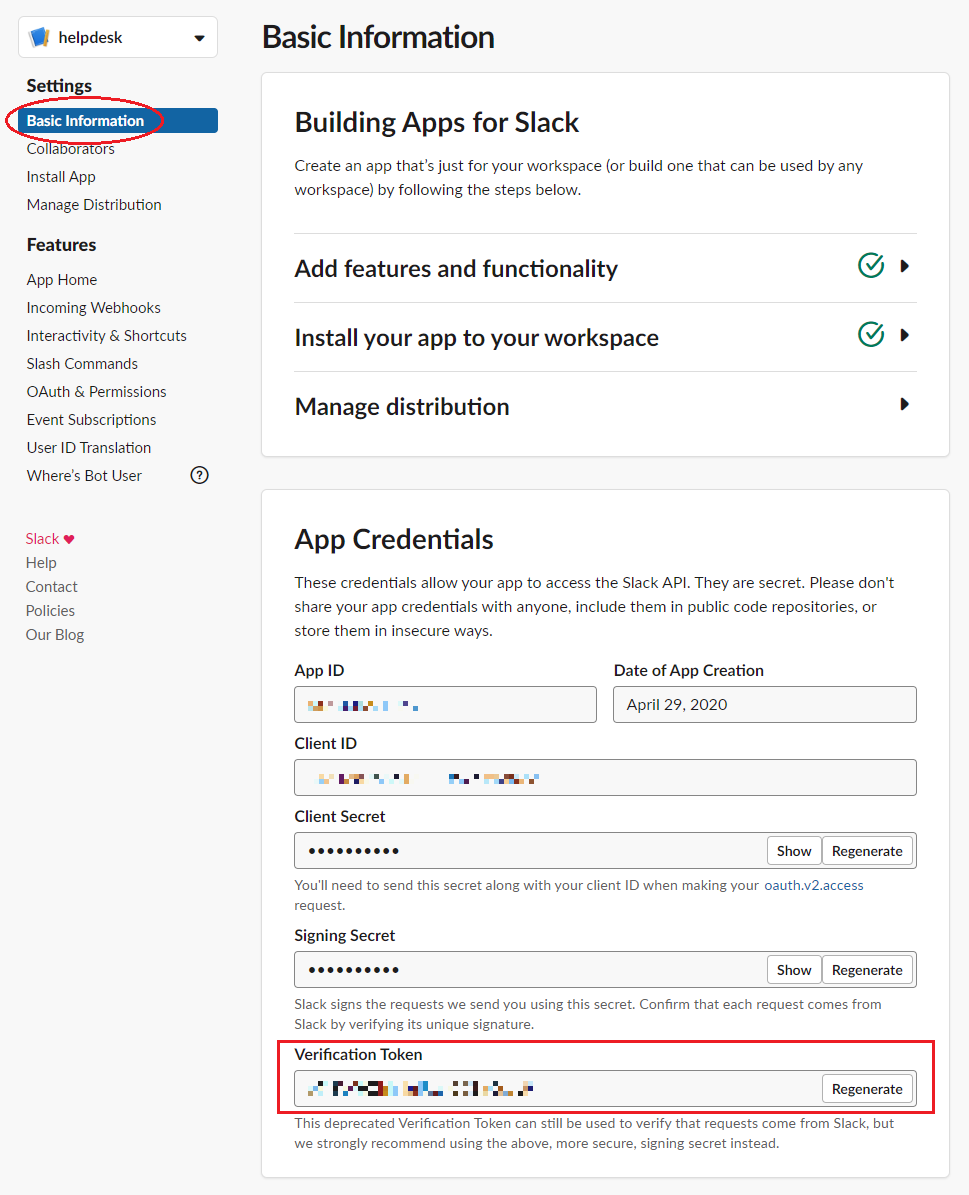Go to Install App settings
Viewport: 969px width, 1195px height.
[x=61, y=177]
